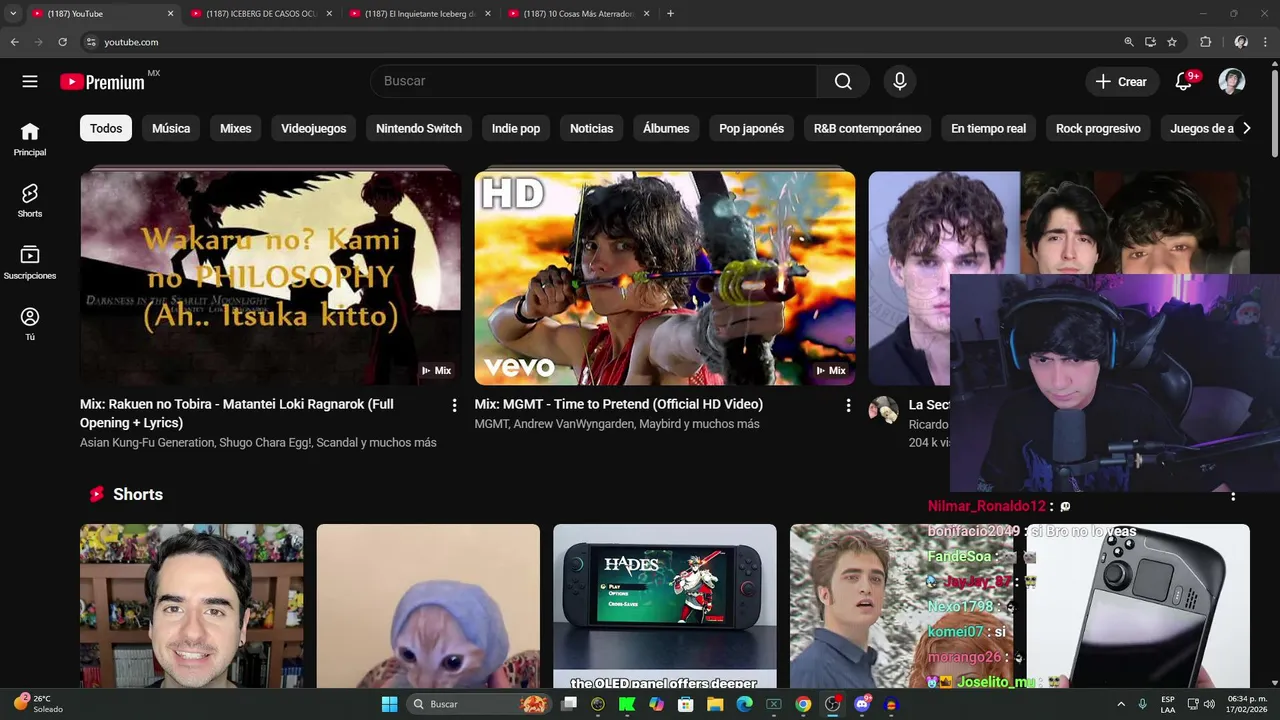
Task: Open Mix: Rakuen no Tobira title link
Action: point(237,413)
